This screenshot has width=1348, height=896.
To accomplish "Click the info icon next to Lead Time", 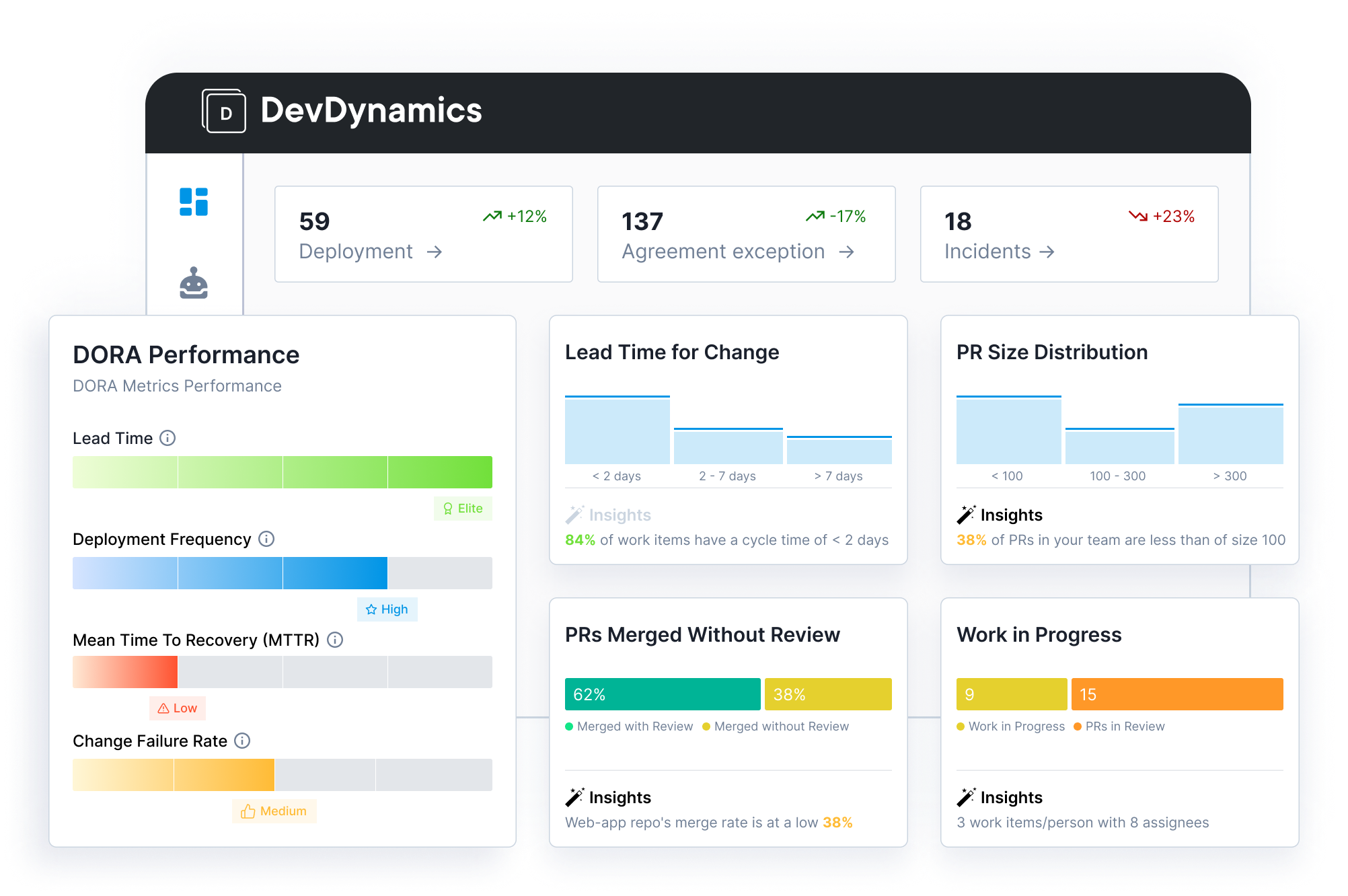I will click(167, 438).
